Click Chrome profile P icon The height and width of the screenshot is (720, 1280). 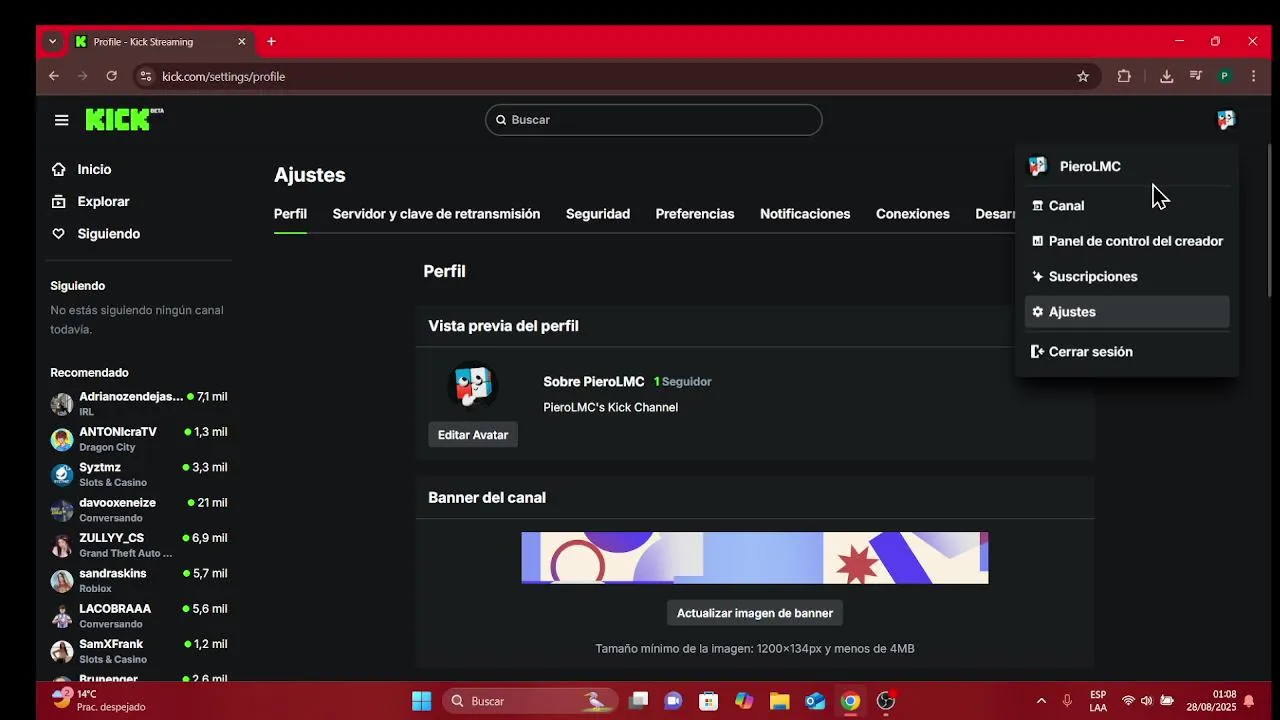[x=1224, y=76]
